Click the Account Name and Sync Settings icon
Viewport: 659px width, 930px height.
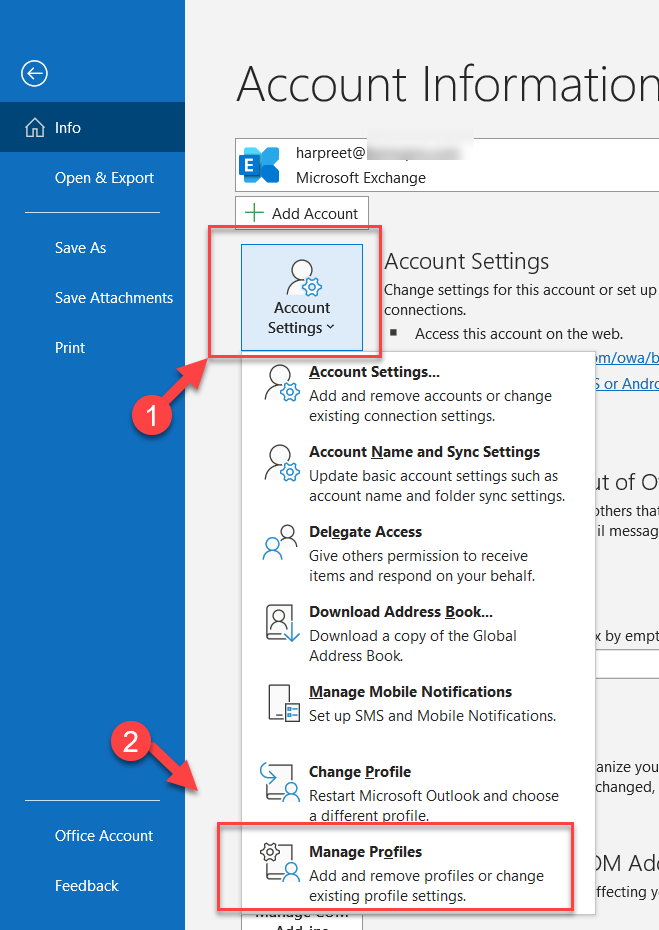[282, 463]
